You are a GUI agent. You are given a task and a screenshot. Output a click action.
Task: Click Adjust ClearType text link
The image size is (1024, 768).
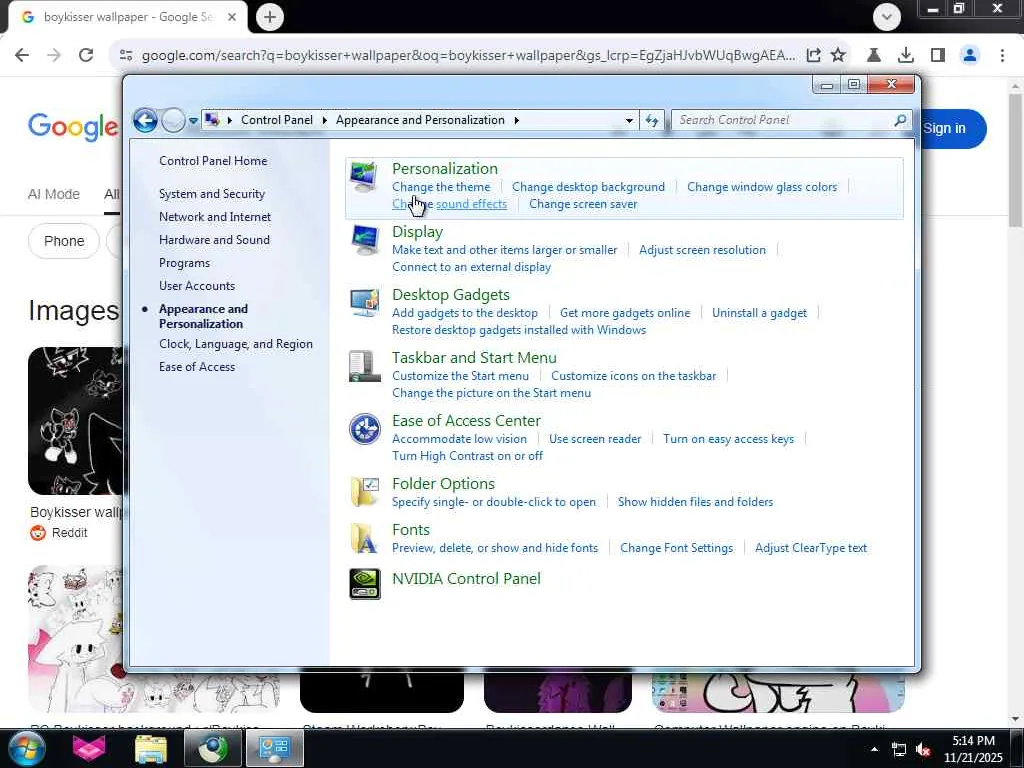coord(810,548)
